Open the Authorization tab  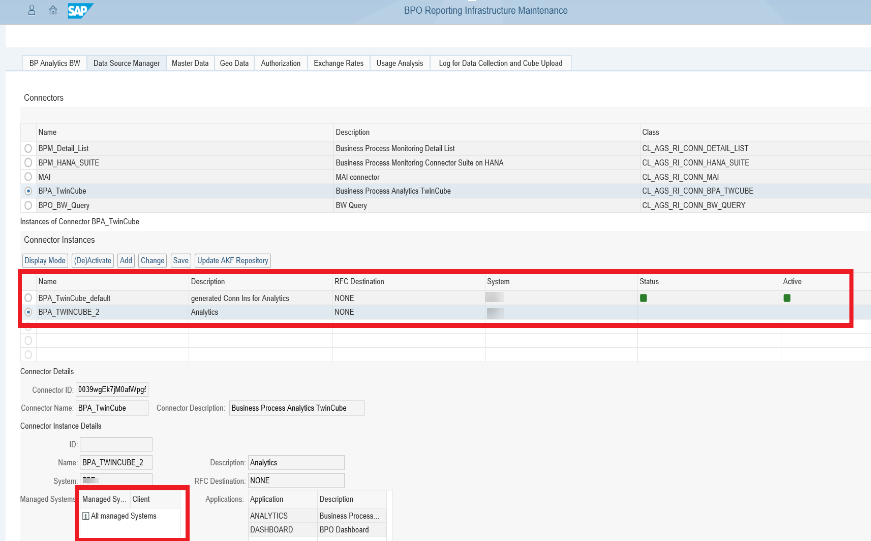click(281, 63)
